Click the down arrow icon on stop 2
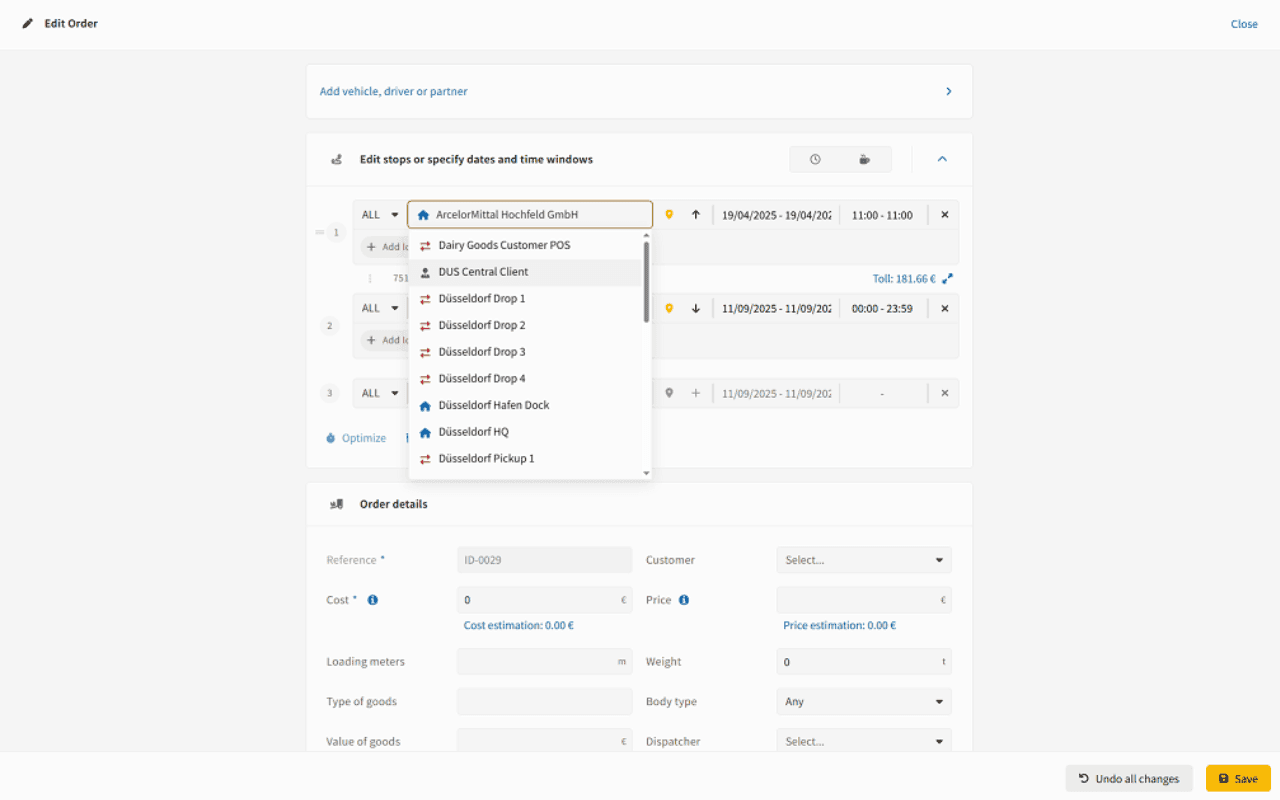 (696, 309)
